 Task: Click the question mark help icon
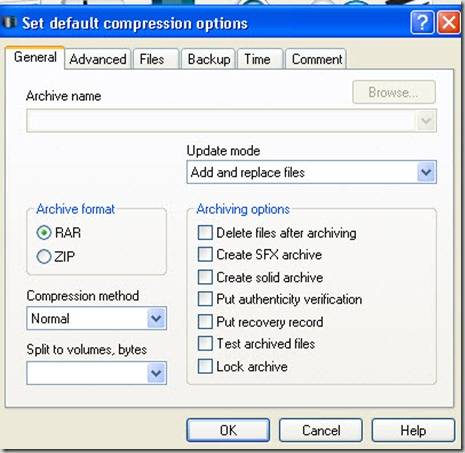coord(422,23)
